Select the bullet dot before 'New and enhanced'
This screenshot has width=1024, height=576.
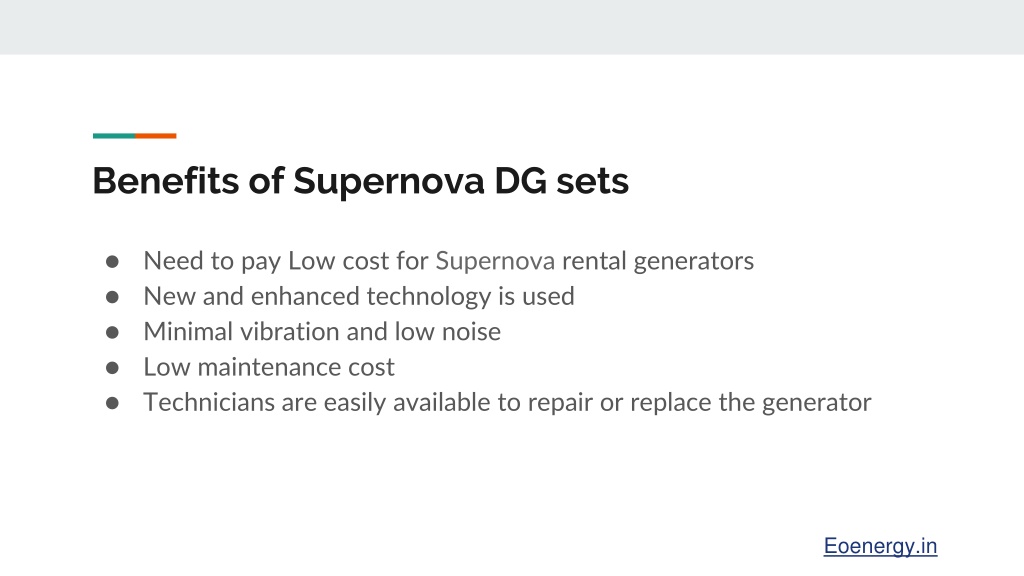112,297
